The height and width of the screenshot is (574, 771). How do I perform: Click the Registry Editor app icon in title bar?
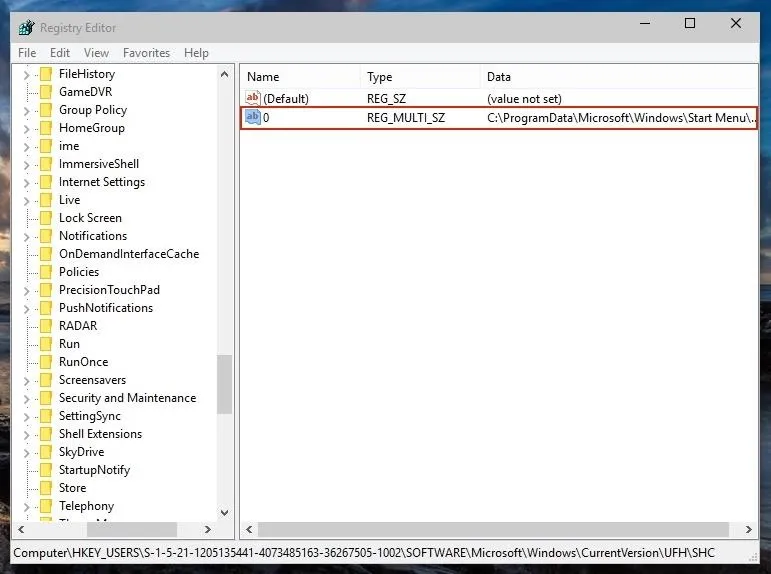click(x=27, y=28)
